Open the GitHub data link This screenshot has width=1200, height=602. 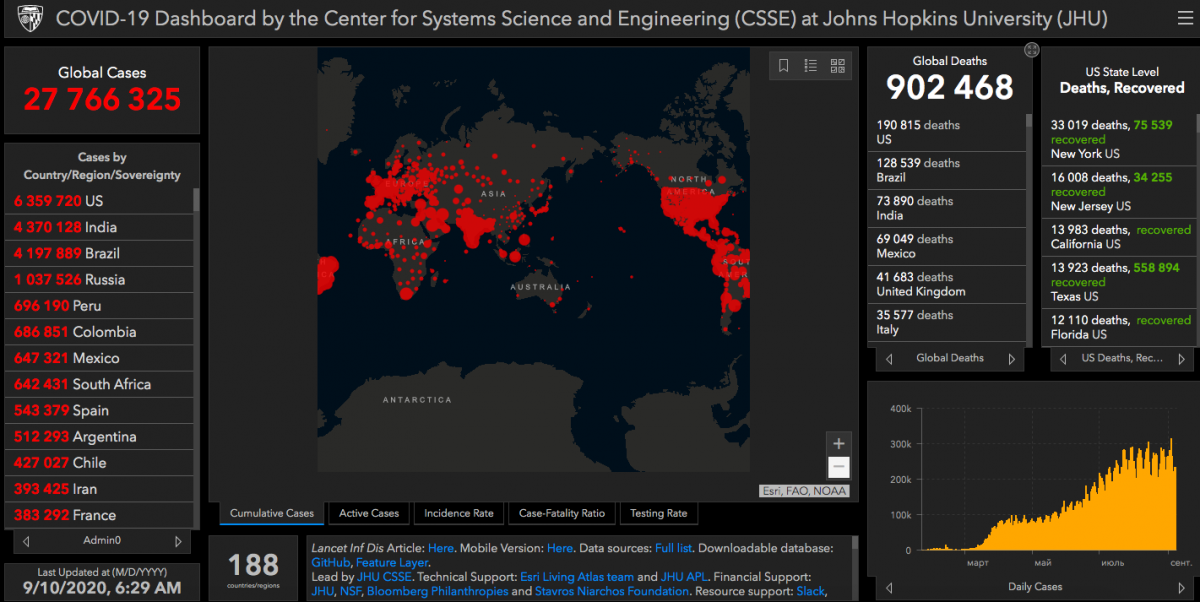pyautogui.click(x=331, y=563)
